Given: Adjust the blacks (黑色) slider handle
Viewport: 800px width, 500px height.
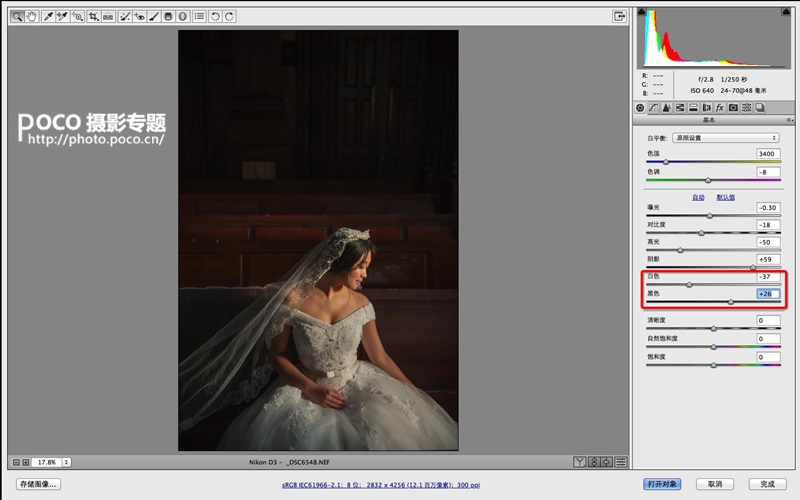Looking at the screenshot, I should (x=731, y=302).
